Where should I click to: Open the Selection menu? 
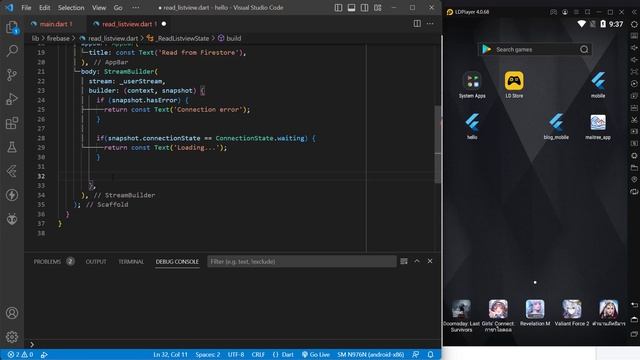(71, 8)
